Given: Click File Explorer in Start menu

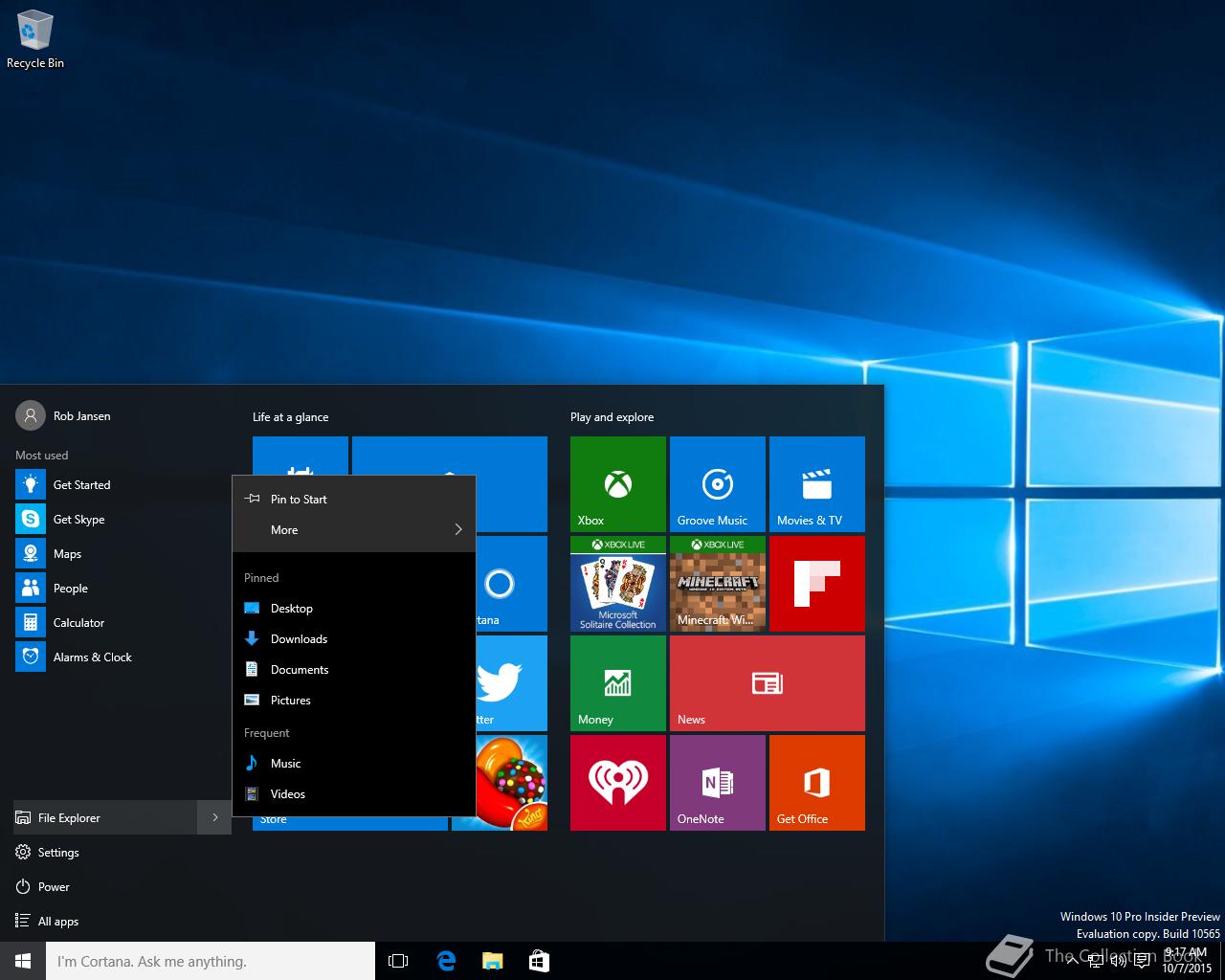Looking at the screenshot, I should (105, 818).
